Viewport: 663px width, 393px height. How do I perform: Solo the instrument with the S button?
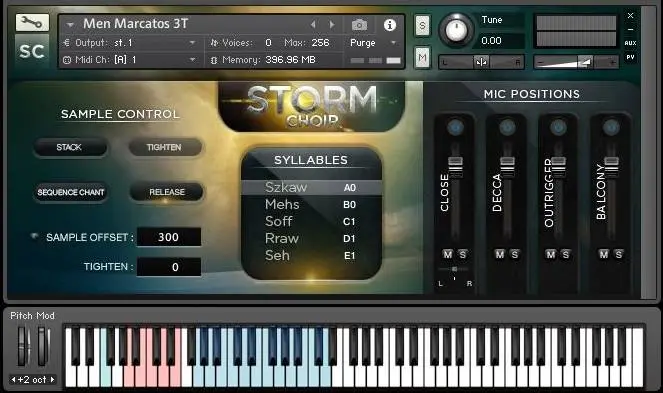[x=422, y=26]
